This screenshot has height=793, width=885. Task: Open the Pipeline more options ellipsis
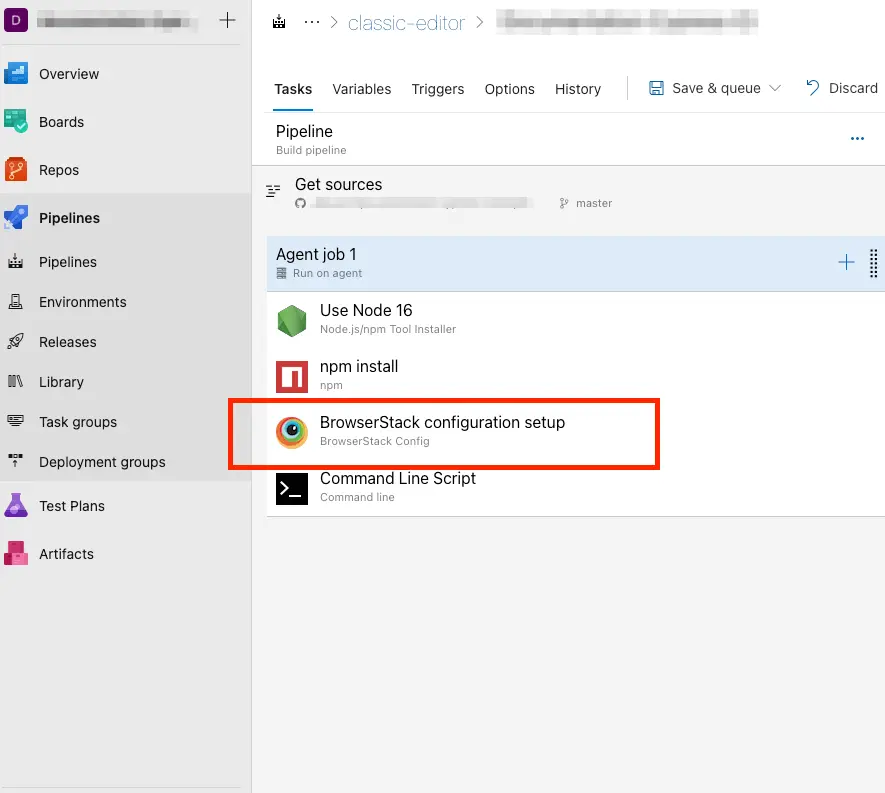857,139
